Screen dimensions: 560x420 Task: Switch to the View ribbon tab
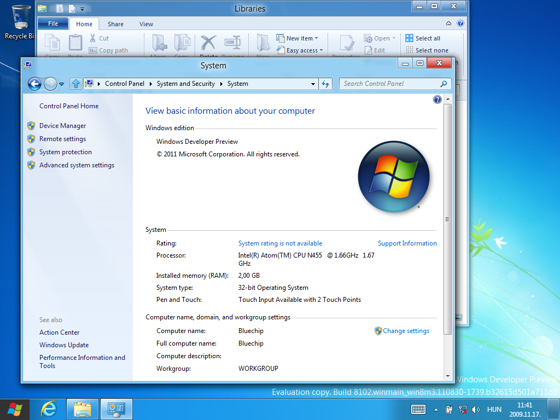[x=146, y=24]
